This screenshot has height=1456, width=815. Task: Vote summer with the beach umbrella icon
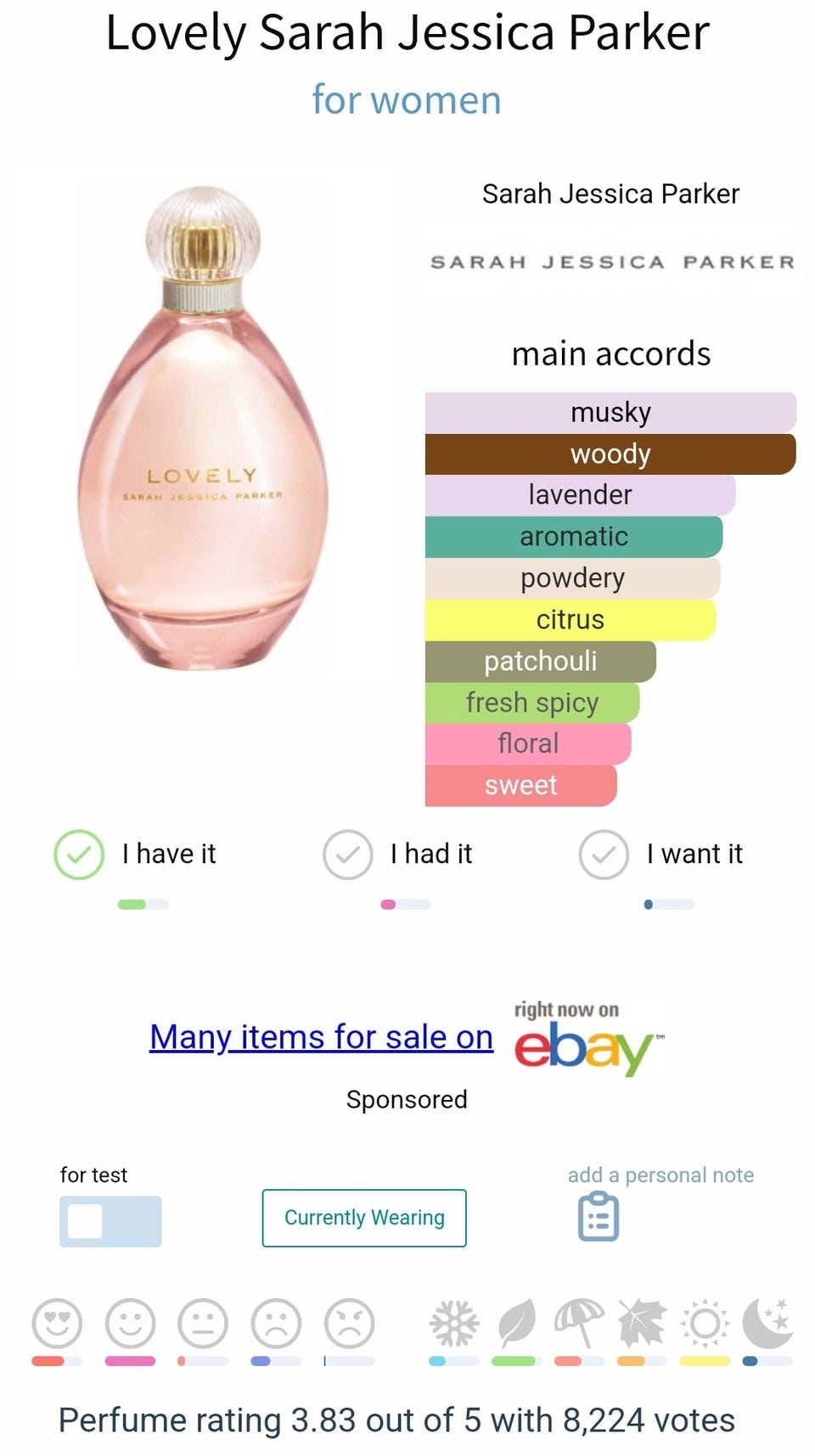(579, 1323)
